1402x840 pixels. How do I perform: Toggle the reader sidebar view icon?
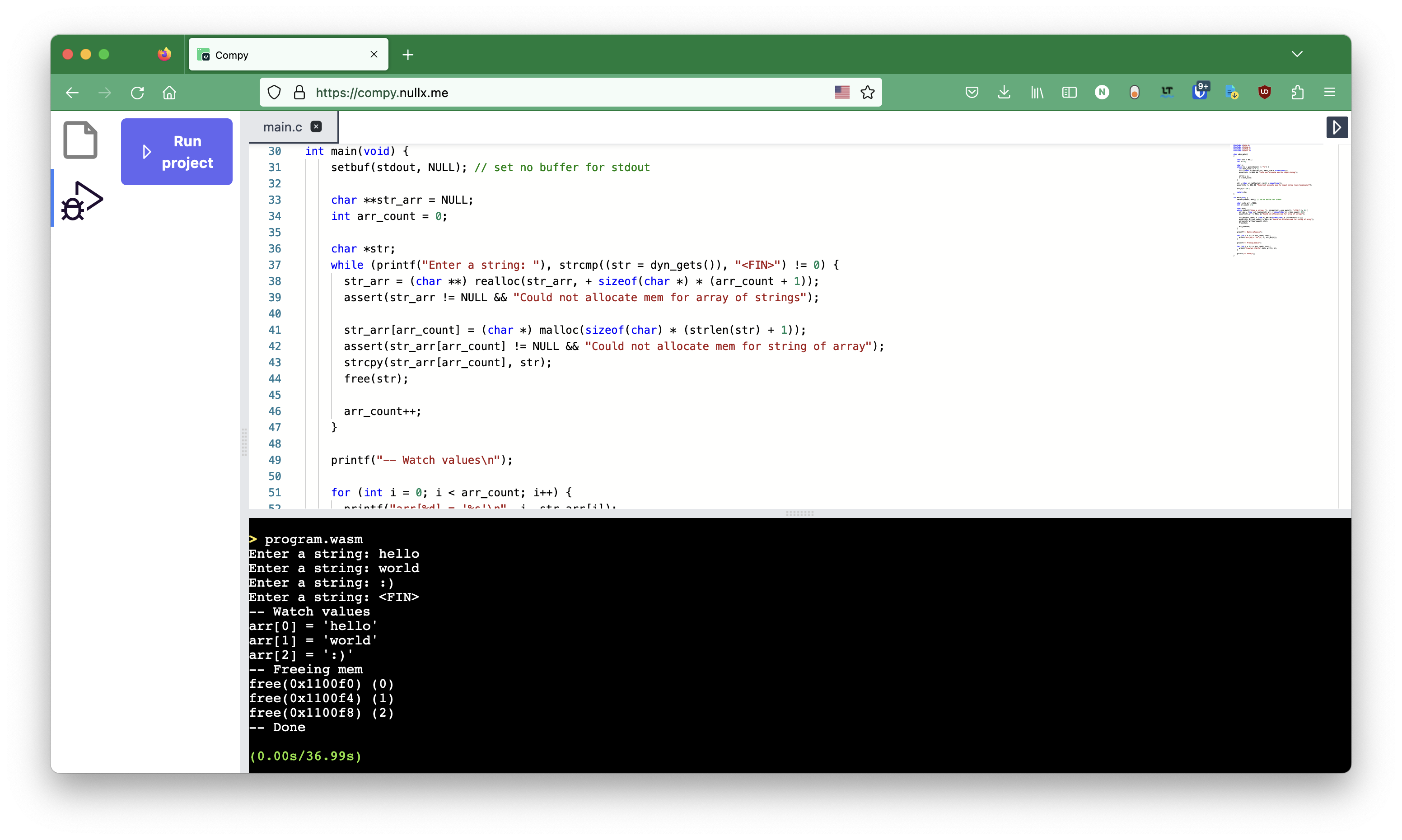[x=1069, y=92]
